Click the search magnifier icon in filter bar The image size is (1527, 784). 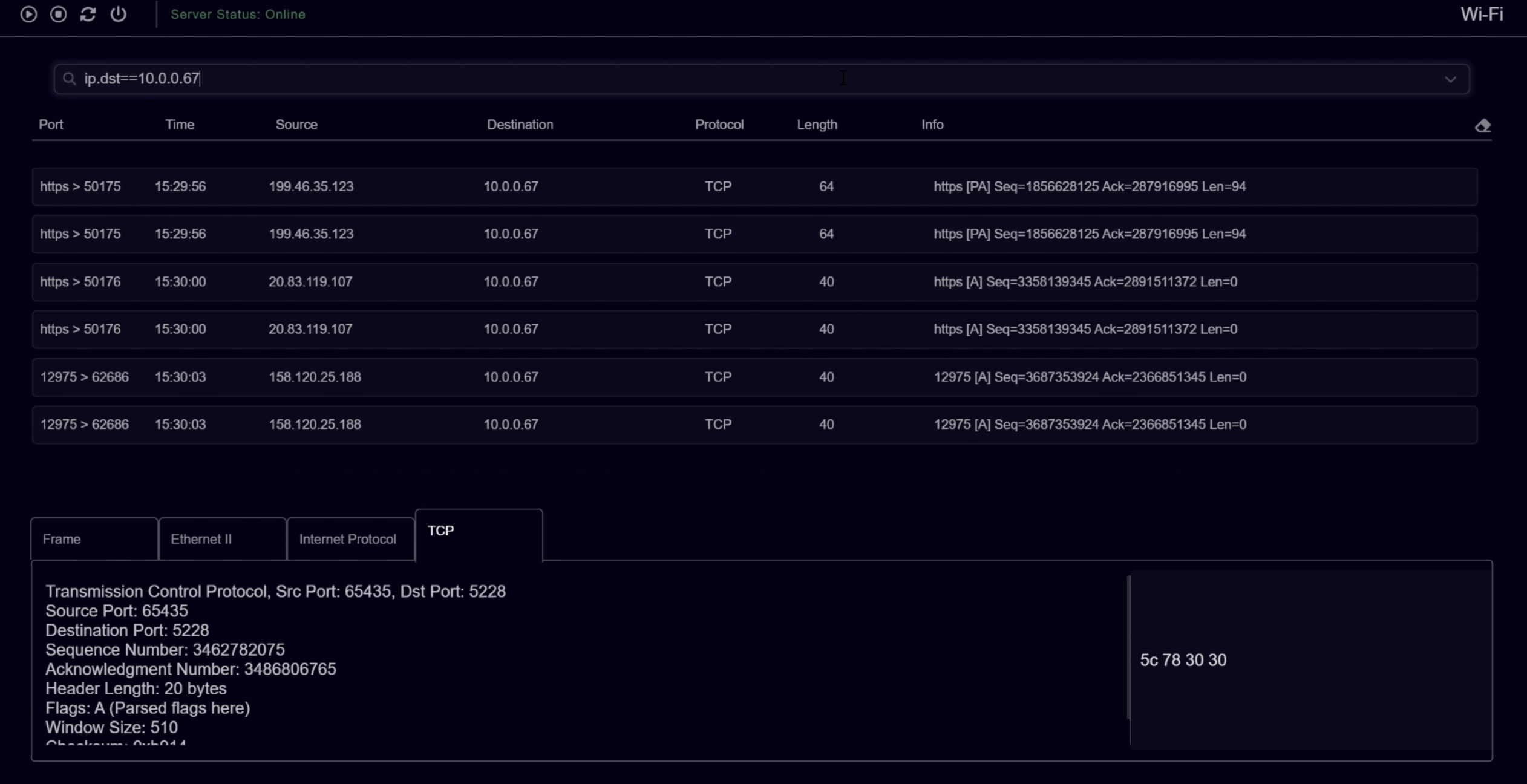[70, 79]
